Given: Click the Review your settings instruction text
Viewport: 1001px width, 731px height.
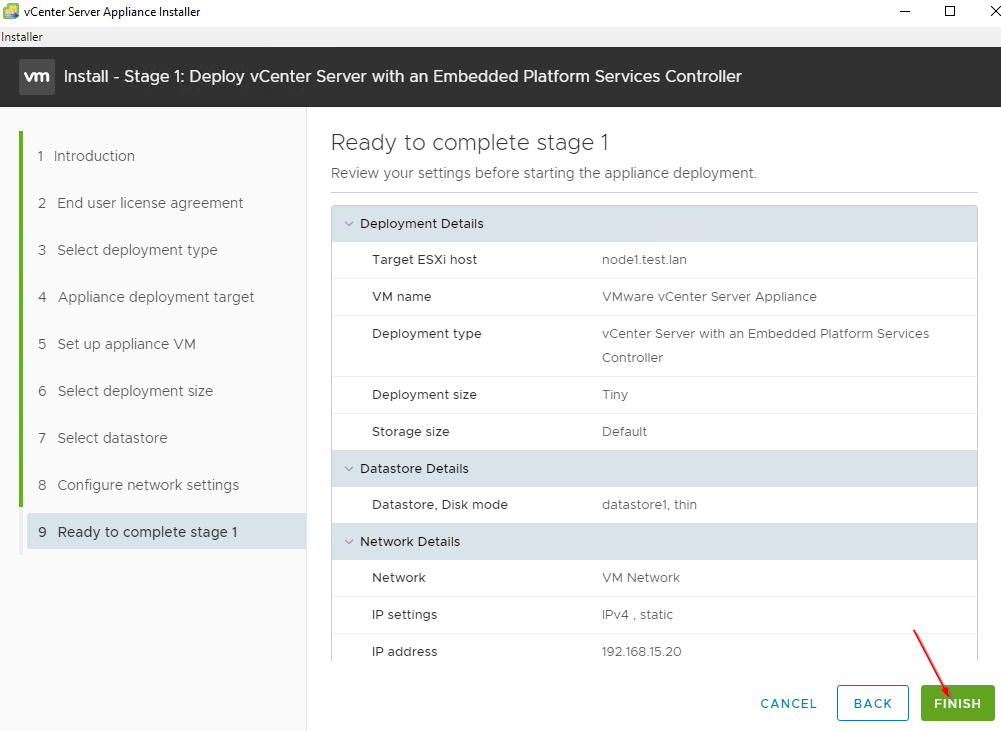Looking at the screenshot, I should [x=543, y=174].
